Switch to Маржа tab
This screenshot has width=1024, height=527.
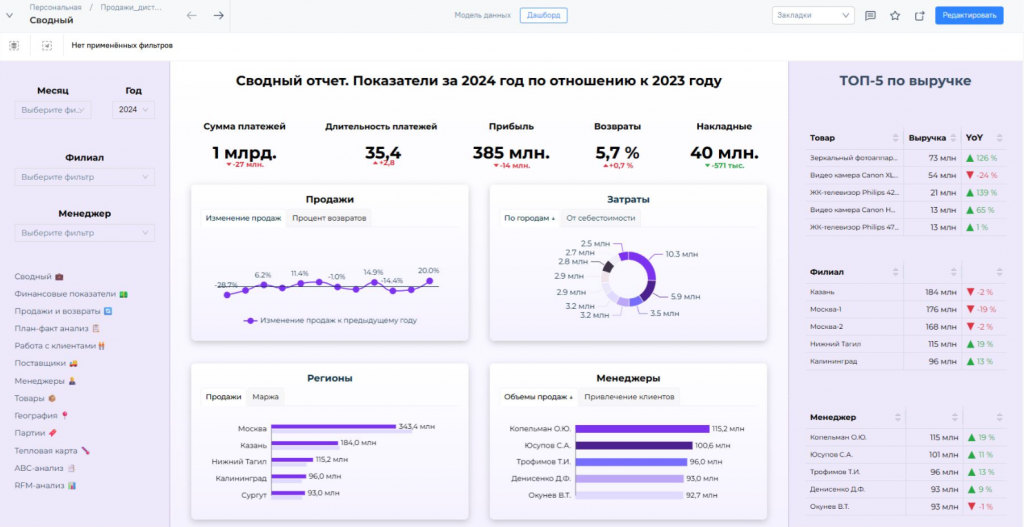point(265,396)
